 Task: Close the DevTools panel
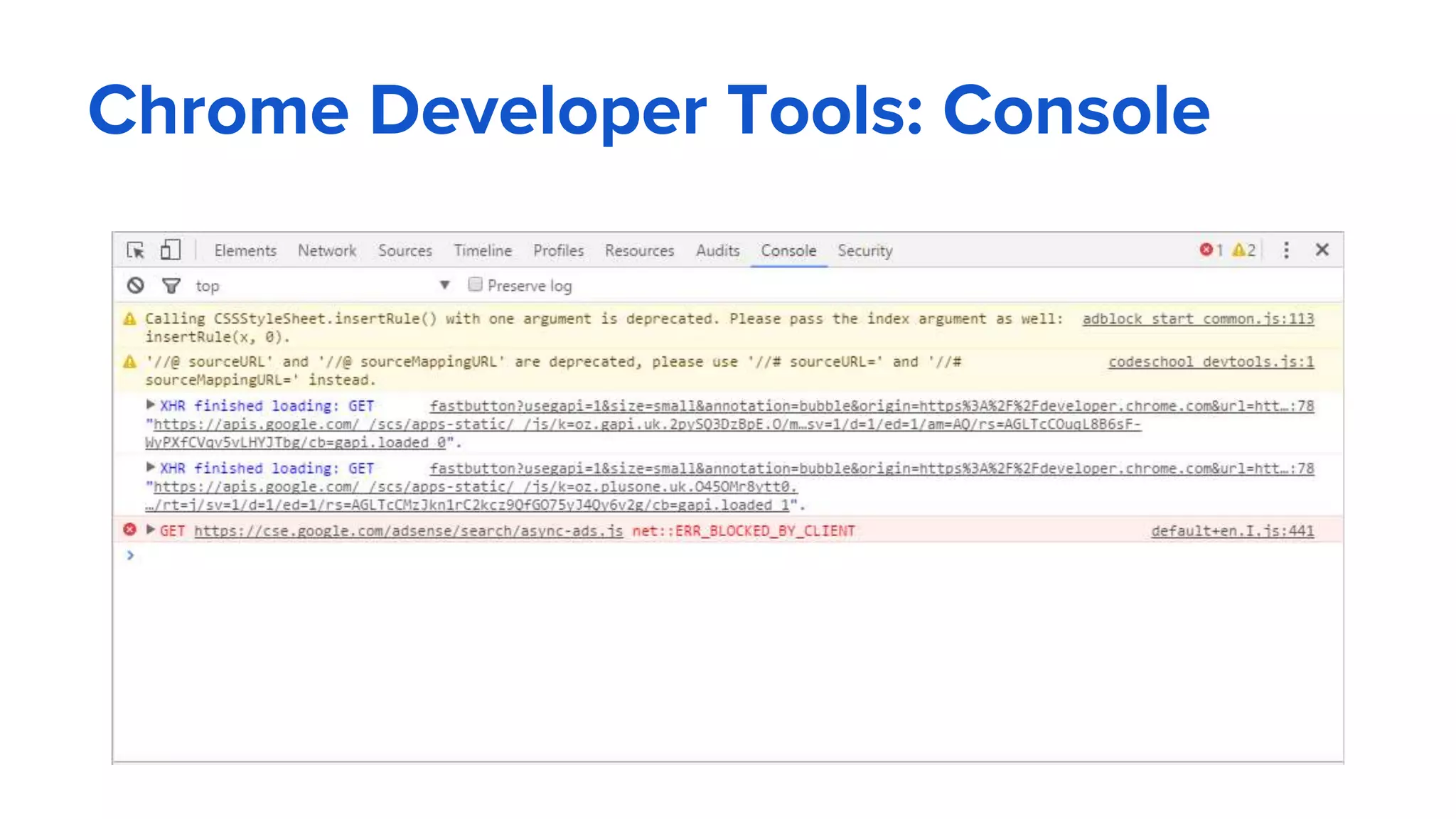pos(1322,250)
